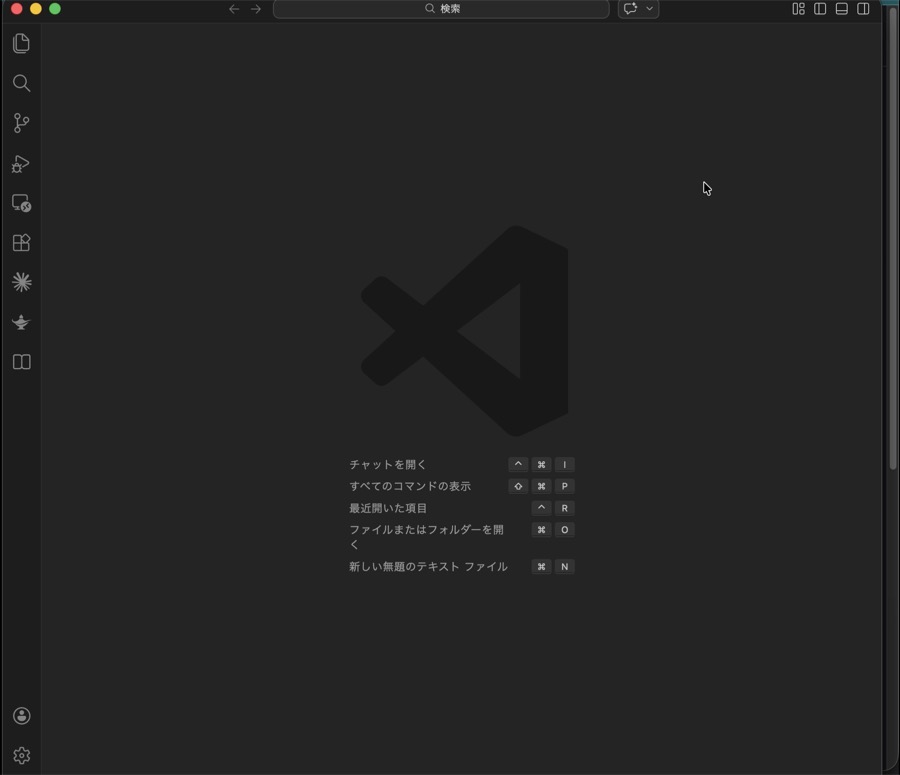Image resolution: width=900 pixels, height=775 pixels.
Task: Toggle the primary side bar
Action: click(820, 9)
